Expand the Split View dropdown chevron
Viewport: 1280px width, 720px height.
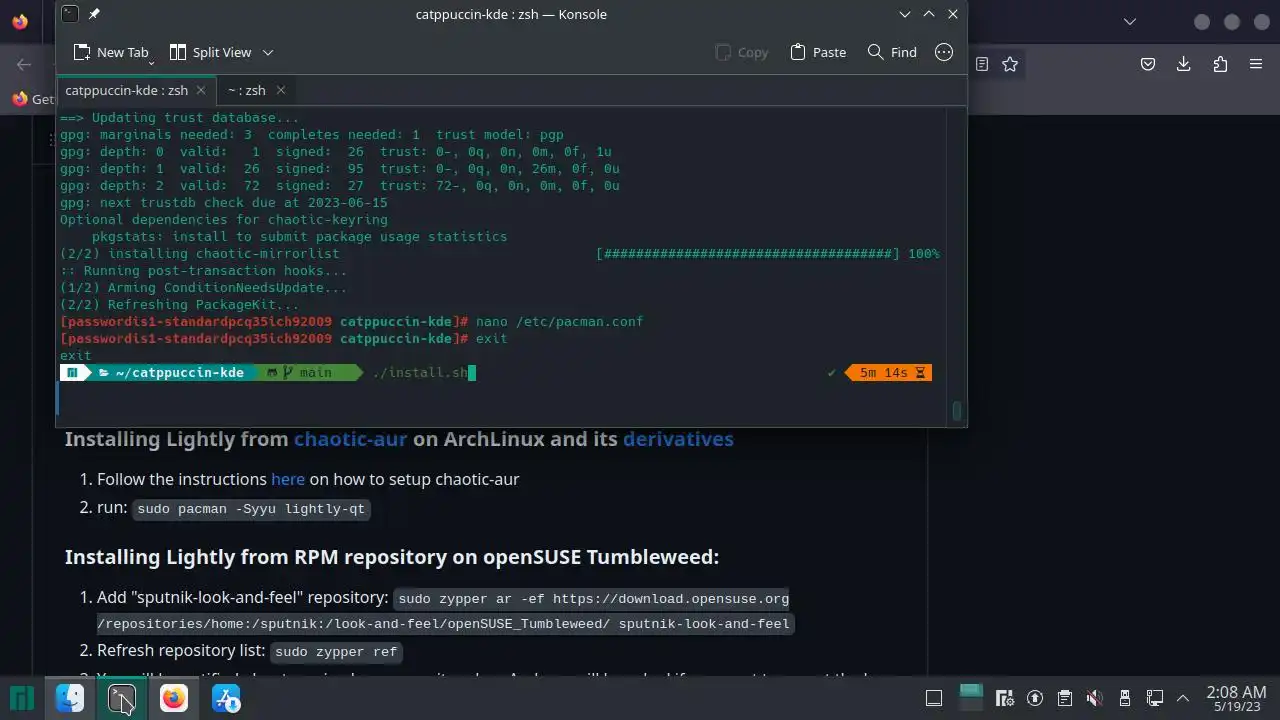[x=268, y=52]
